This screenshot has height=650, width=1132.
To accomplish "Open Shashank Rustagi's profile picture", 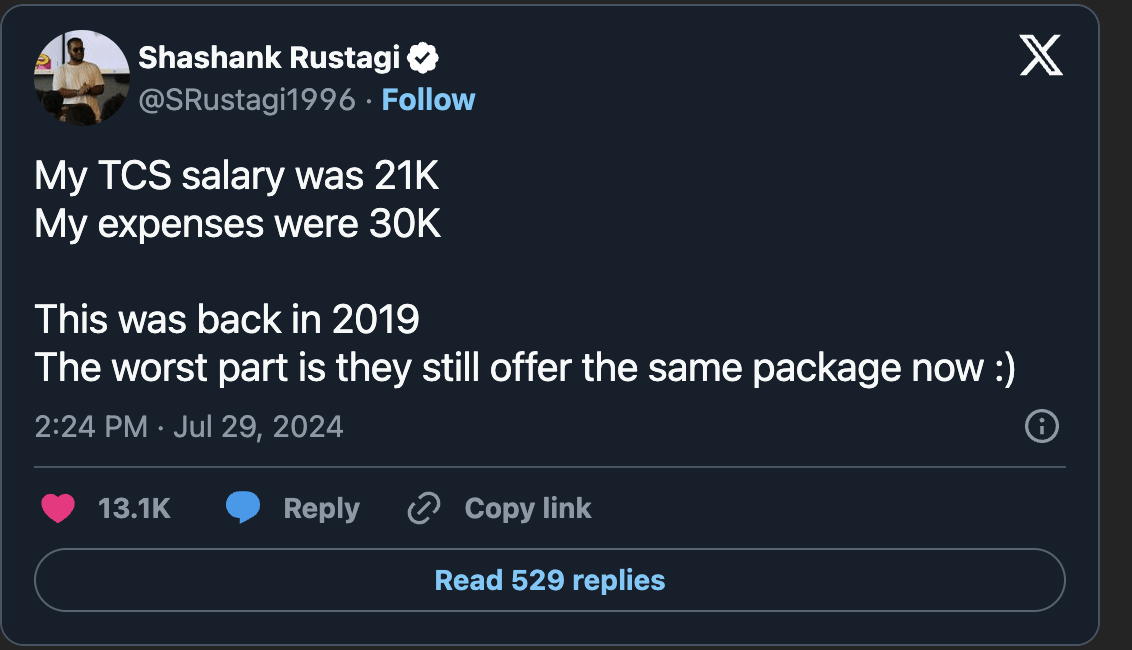I will [x=82, y=78].
